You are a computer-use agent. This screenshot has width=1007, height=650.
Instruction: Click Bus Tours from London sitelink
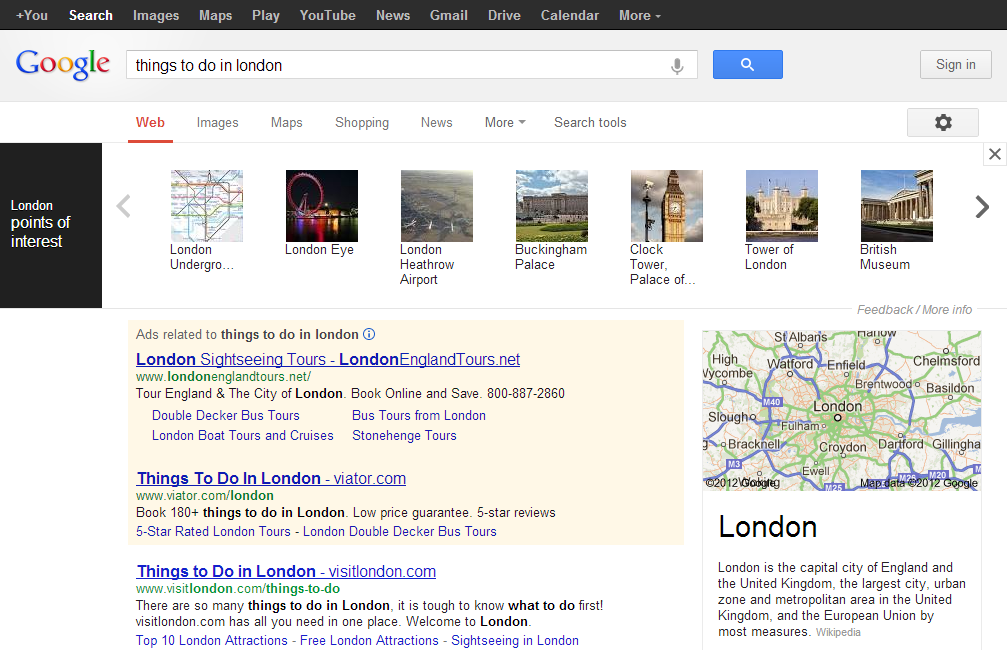pos(419,416)
